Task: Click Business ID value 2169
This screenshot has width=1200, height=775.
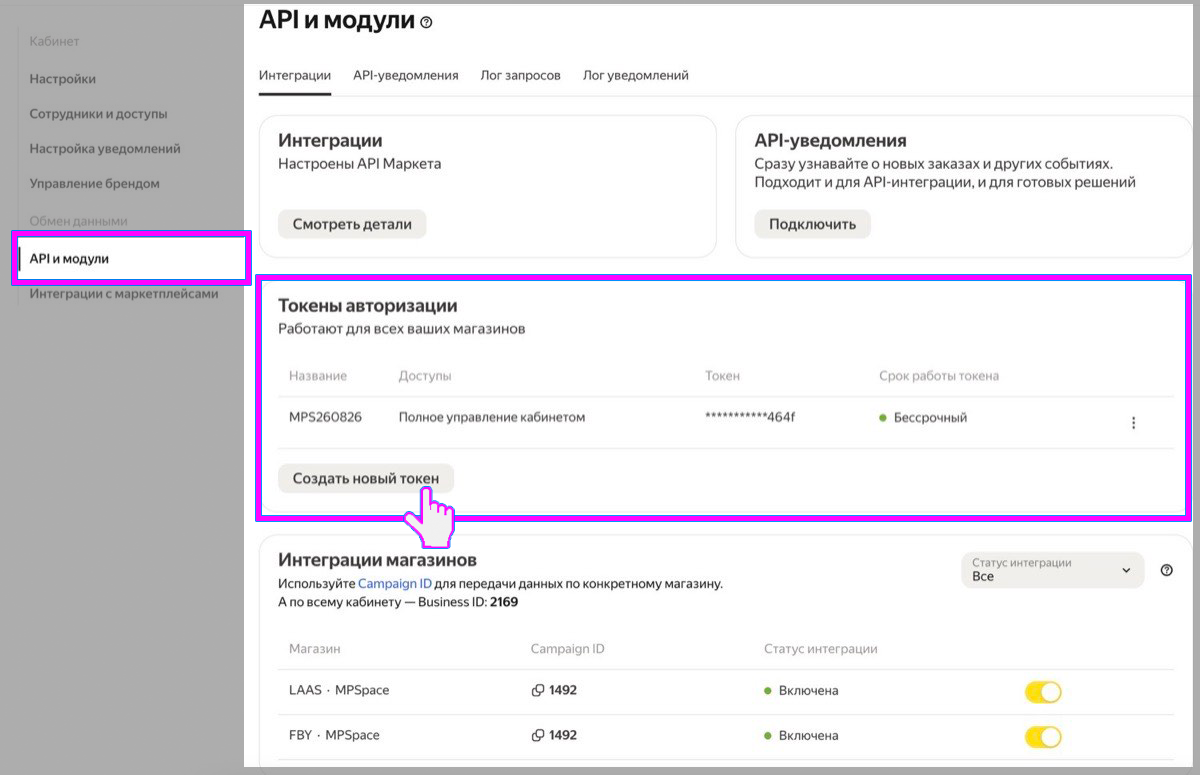Action: 504,602
